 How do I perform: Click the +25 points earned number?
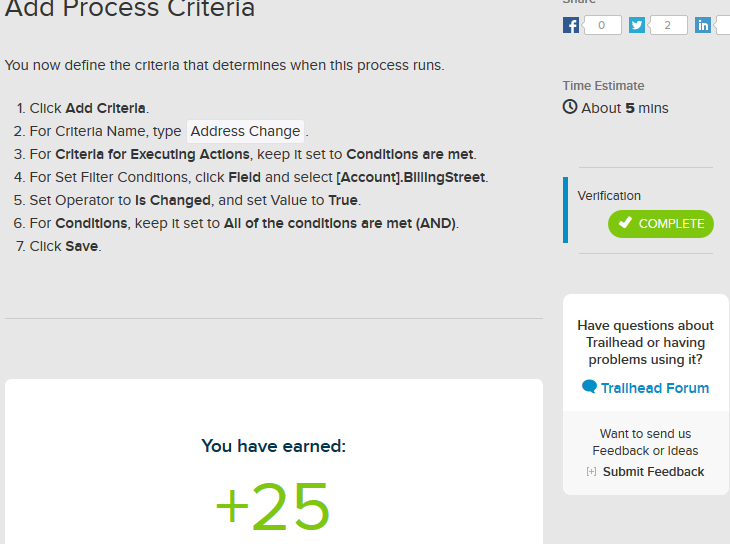tap(272, 506)
